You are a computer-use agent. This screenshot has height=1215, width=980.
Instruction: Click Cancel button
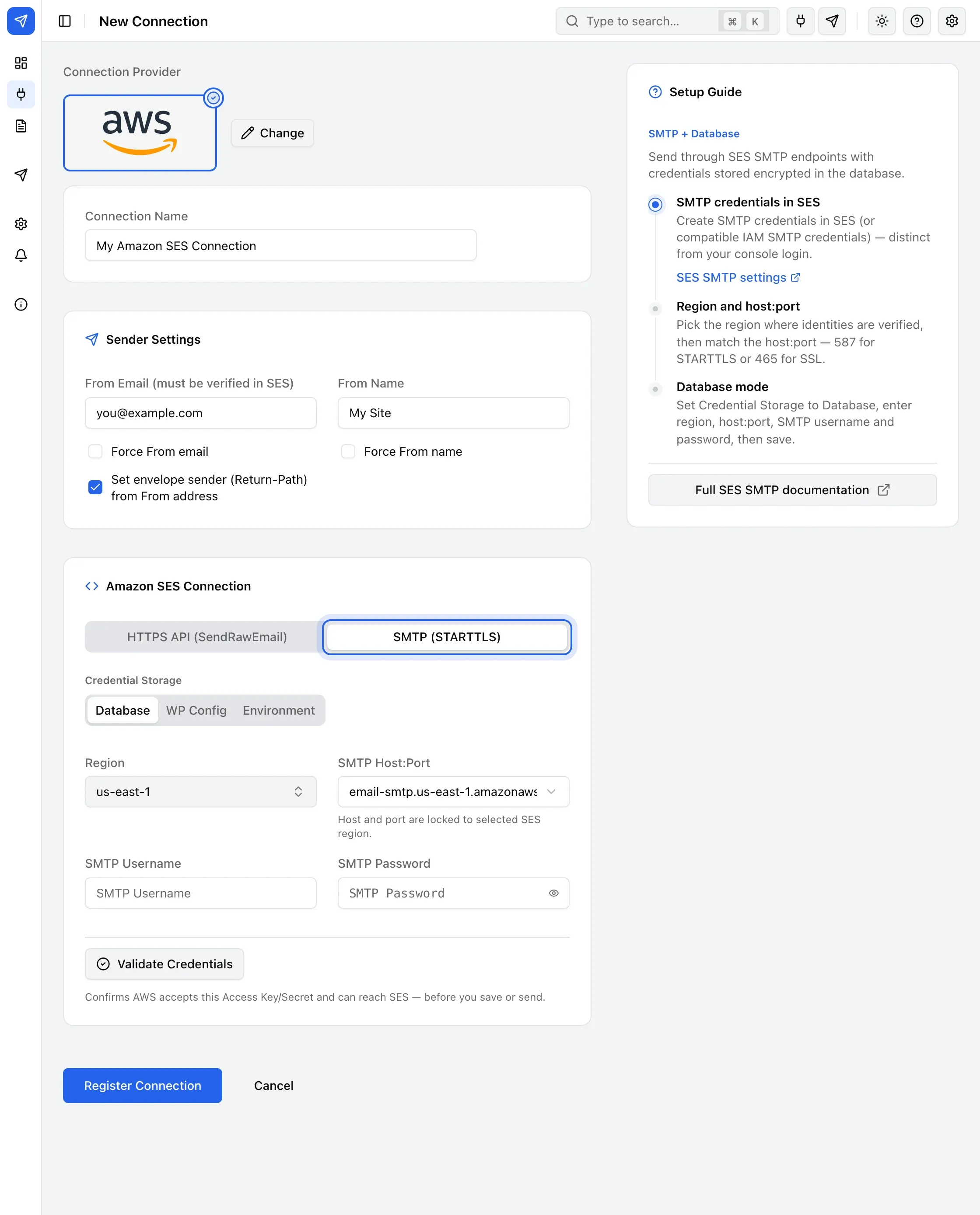[x=273, y=1086]
